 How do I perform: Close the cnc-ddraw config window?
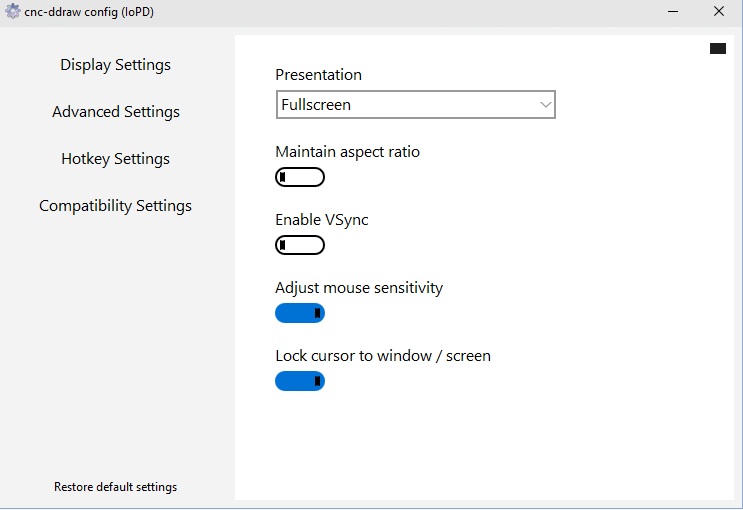point(718,12)
